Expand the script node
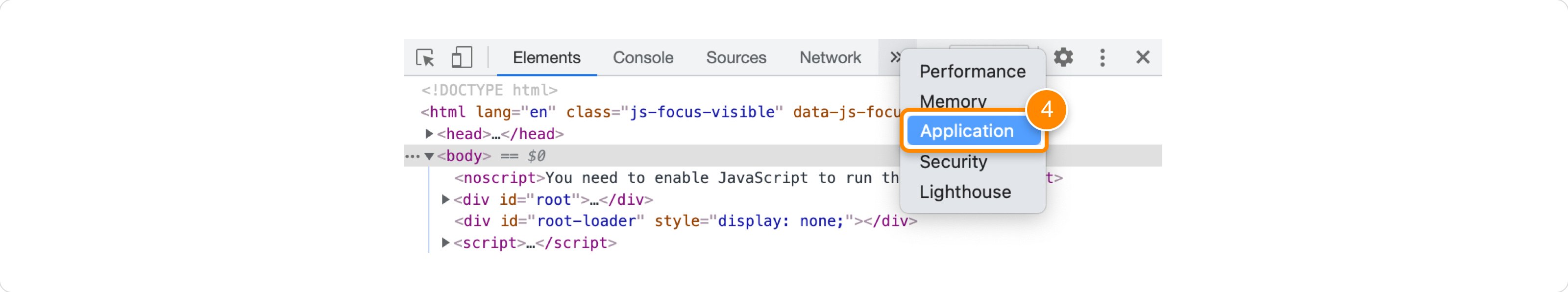Screen dimensions: 1568x292 click(445, 243)
